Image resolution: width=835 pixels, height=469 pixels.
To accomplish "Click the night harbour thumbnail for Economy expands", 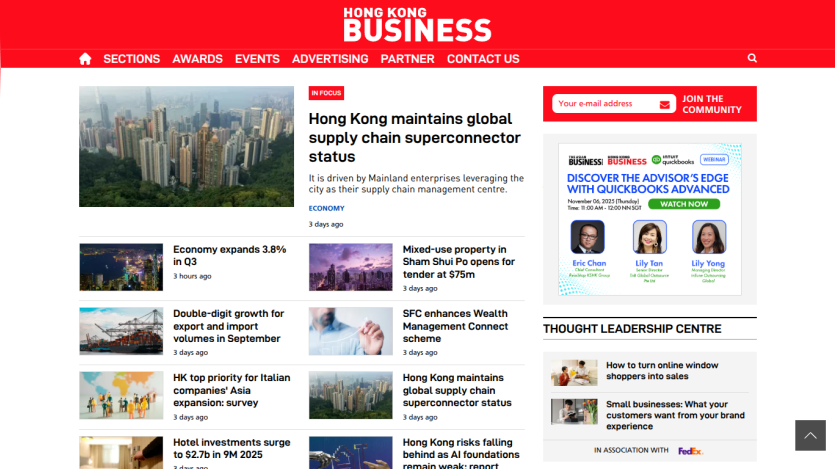I will (121, 267).
